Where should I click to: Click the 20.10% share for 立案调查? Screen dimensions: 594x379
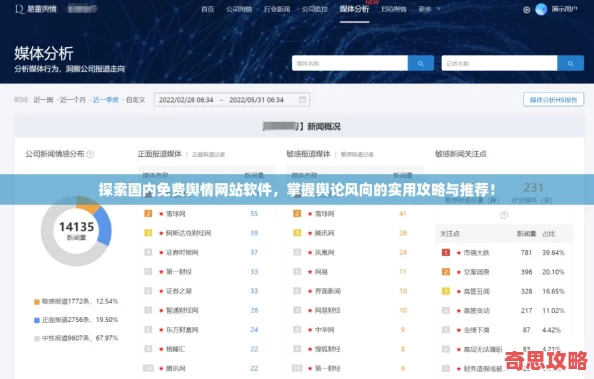tap(553, 272)
